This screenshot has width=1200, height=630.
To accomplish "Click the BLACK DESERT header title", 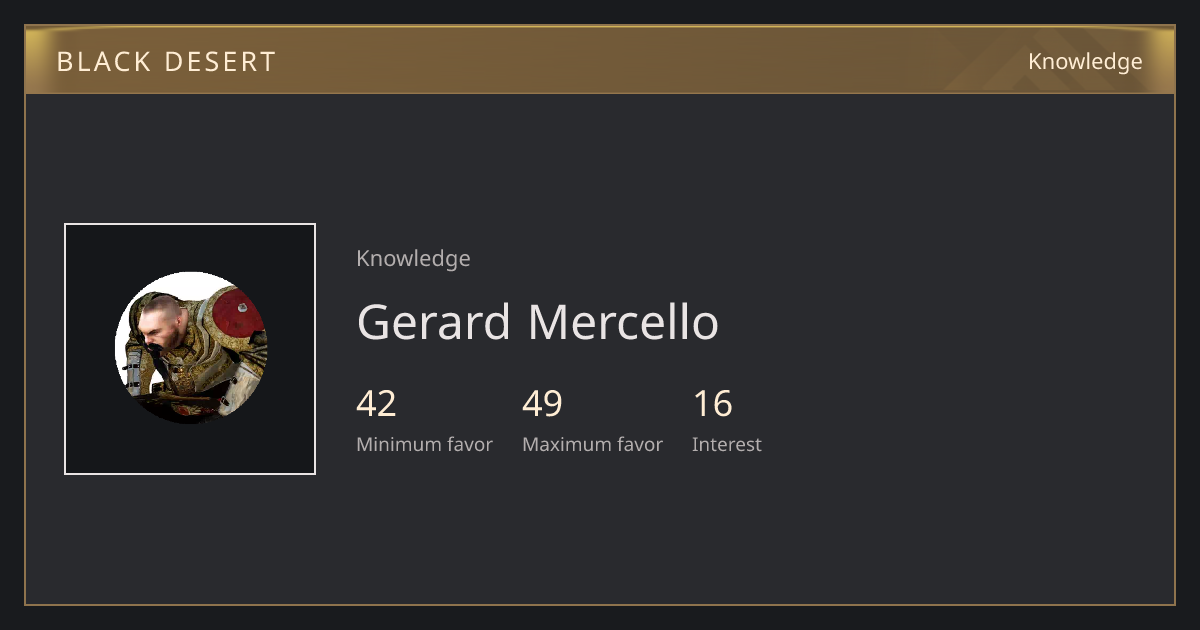I will pyautogui.click(x=166, y=62).
